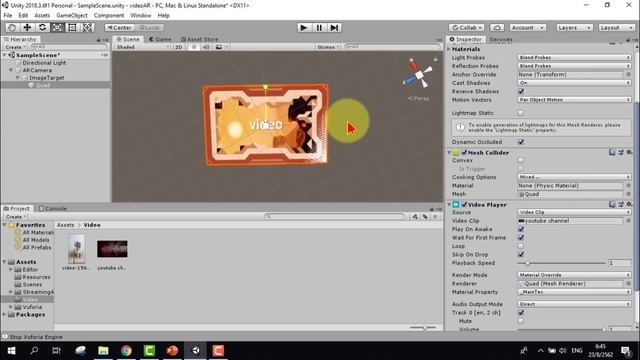Switch to the Console tab
The height and width of the screenshot is (360, 640).
(x=53, y=209)
